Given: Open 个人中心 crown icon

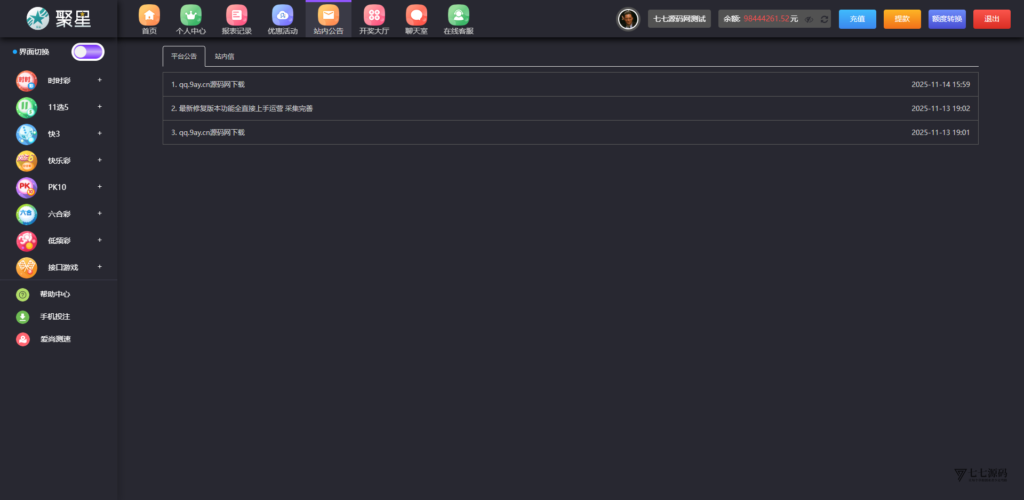Looking at the screenshot, I should click(191, 15).
